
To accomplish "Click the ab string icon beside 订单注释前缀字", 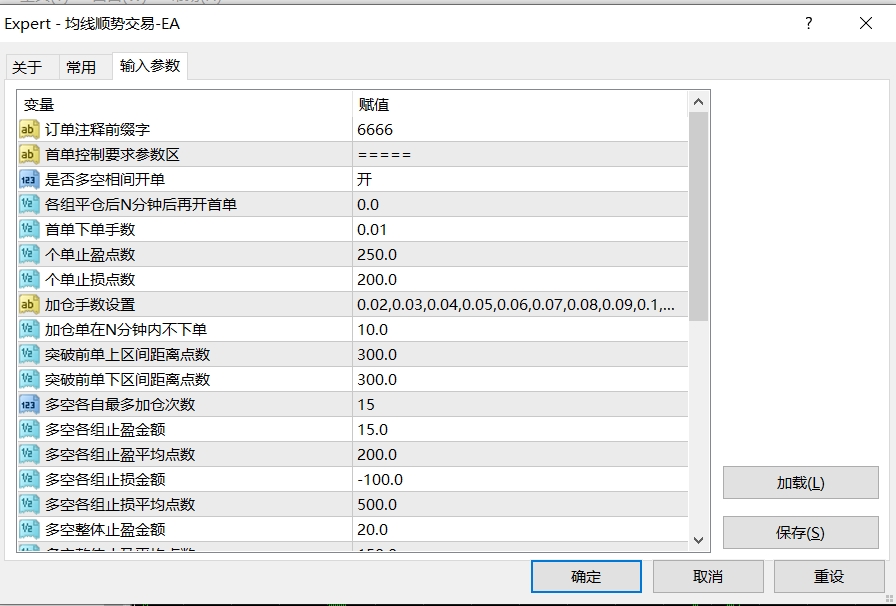I will [x=27, y=129].
